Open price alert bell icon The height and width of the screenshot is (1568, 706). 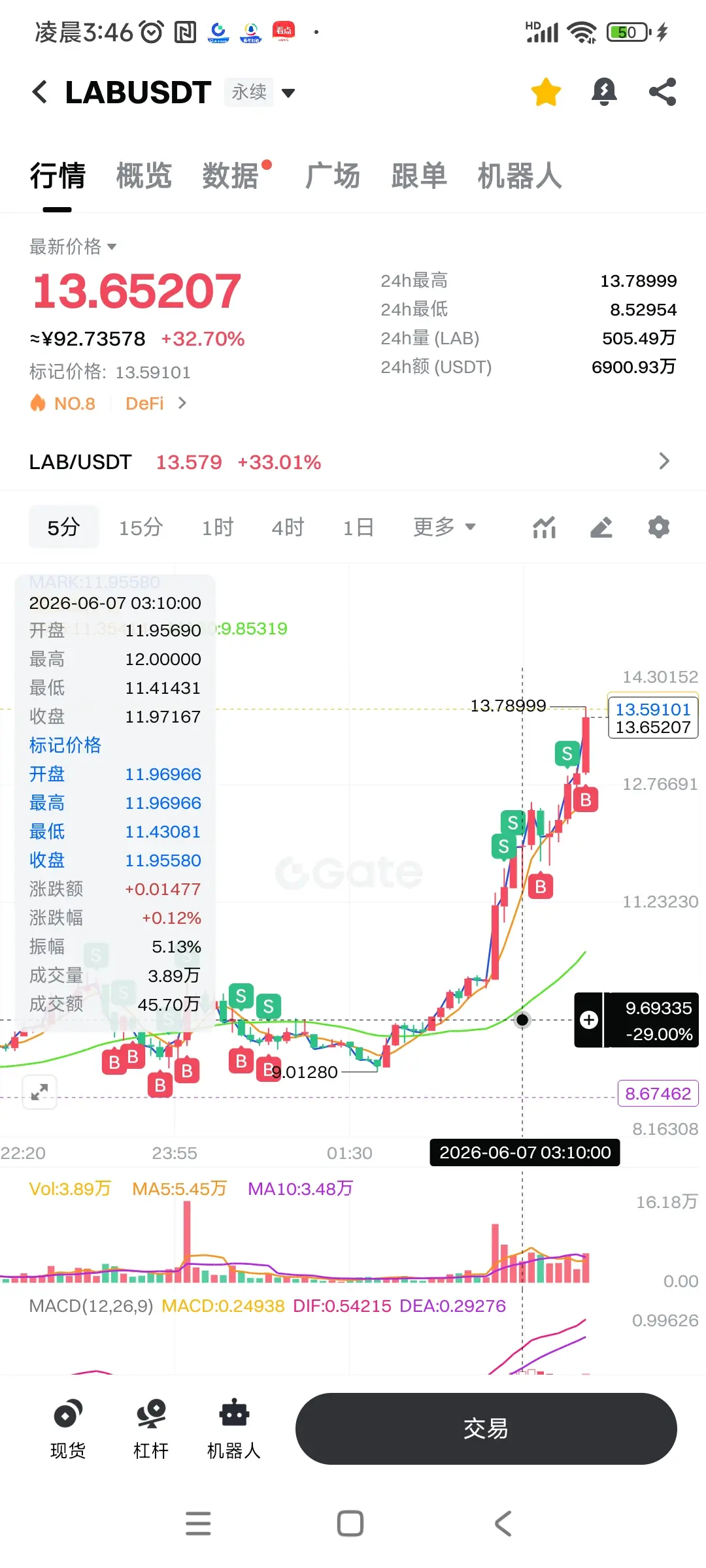[x=604, y=92]
